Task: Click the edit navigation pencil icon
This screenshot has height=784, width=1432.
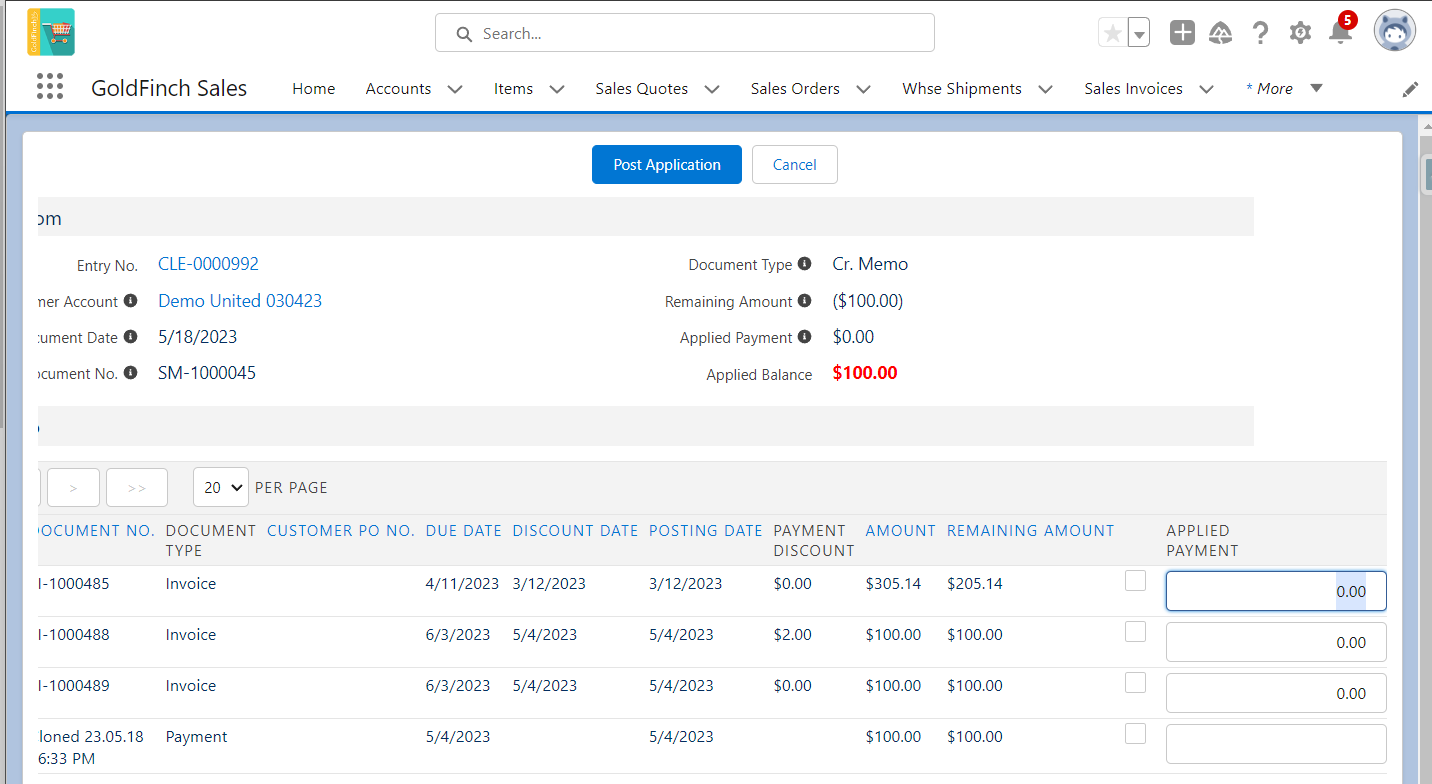Action: click(x=1410, y=89)
